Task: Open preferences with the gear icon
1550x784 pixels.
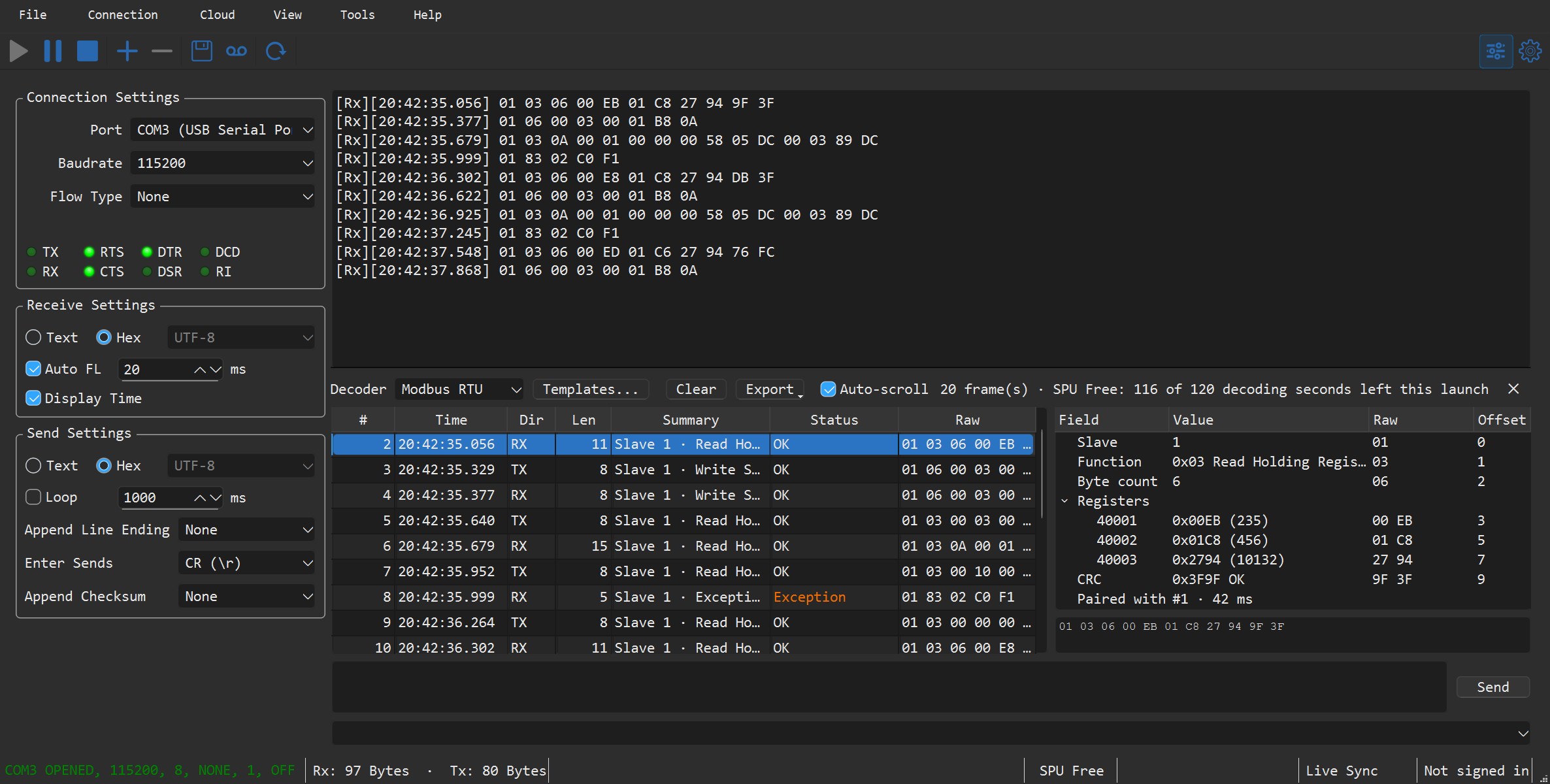Action: (x=1530, y=51)
